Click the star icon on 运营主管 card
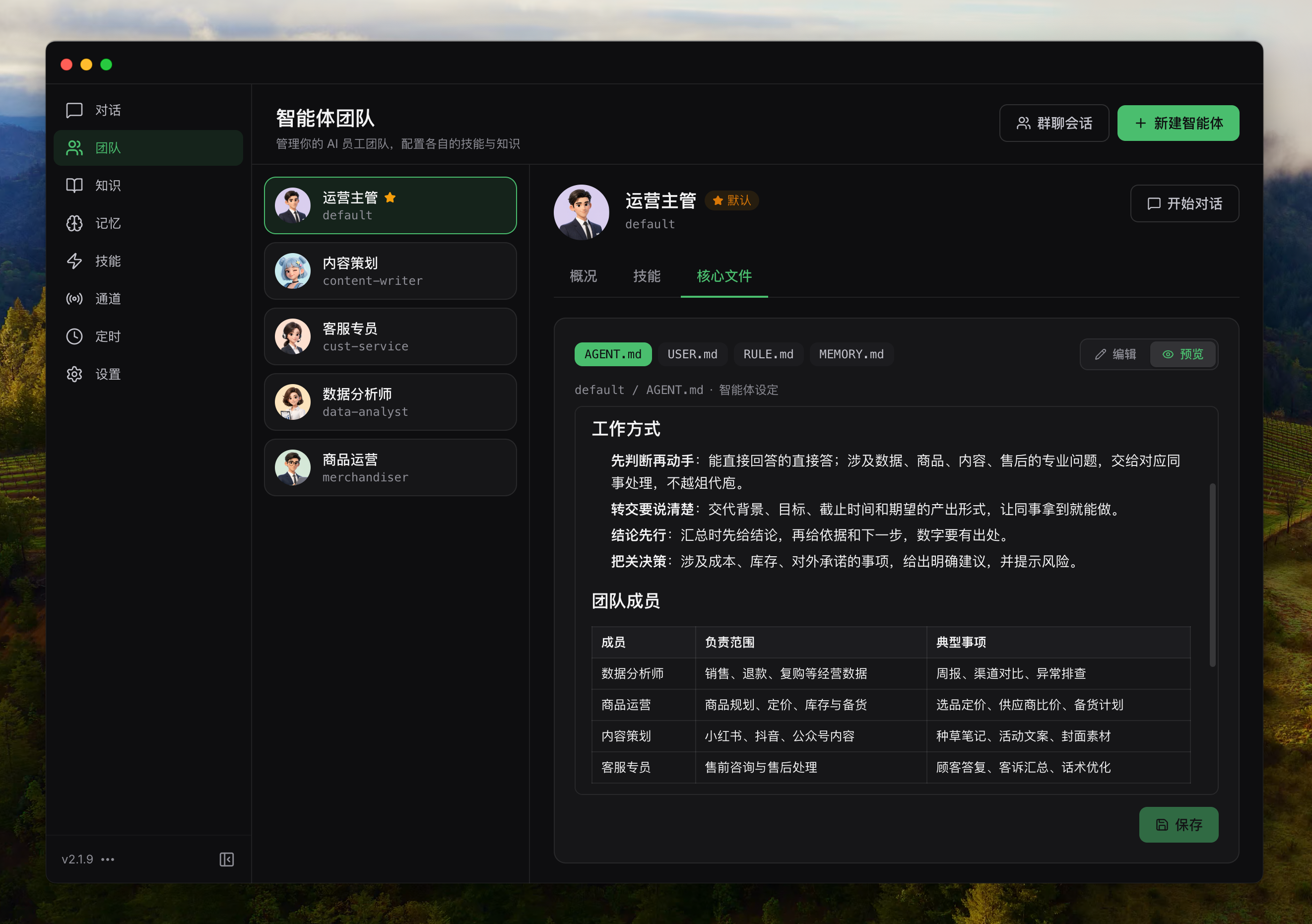 point(391,198)
